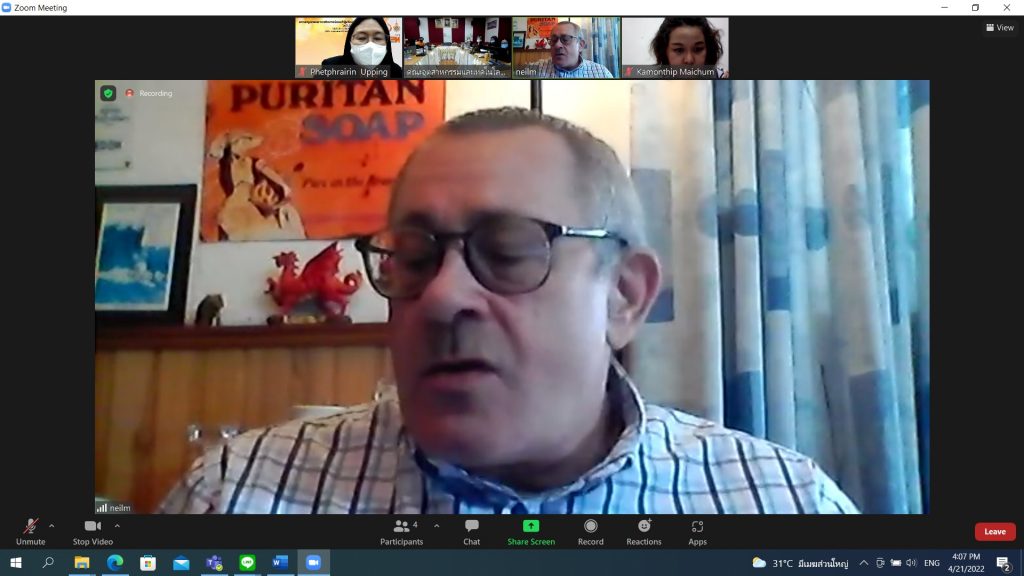This screenshot has height=576, width=1024.
Task: Expand video options arrow beside Stop Video
Action: coord(117,525)
